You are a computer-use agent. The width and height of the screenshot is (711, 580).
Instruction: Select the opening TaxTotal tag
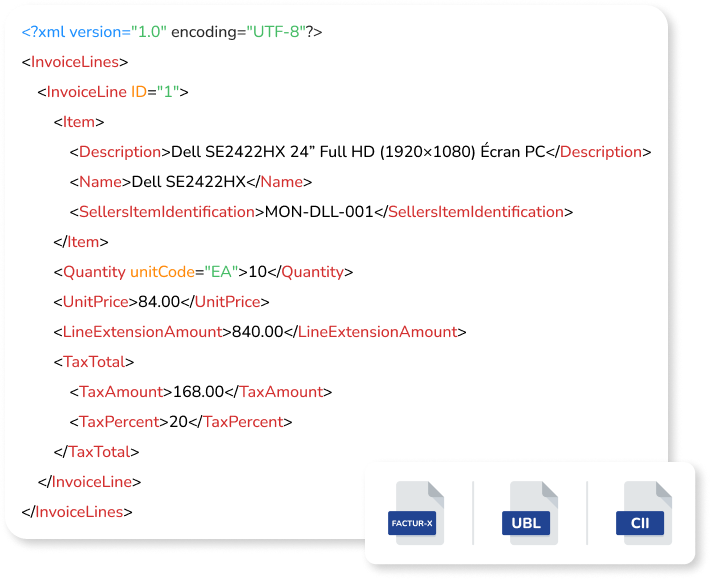[94, 362]
